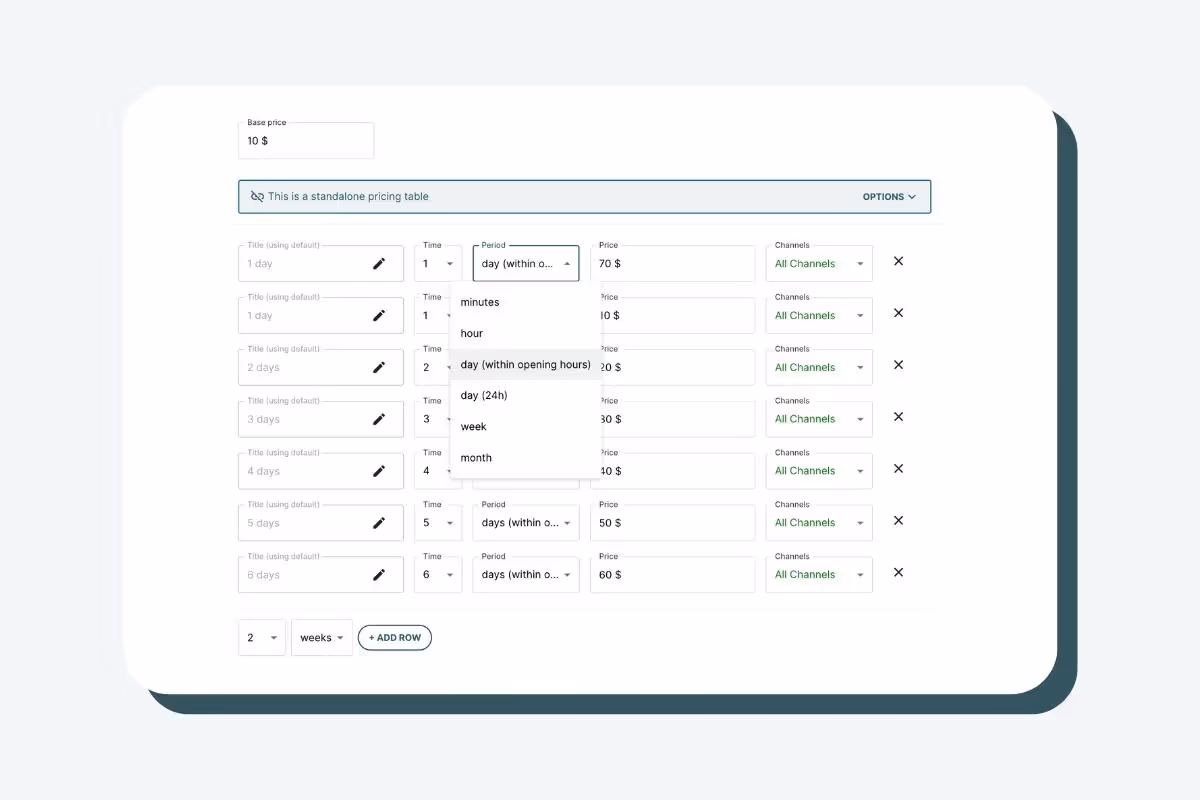Select day (within opening hours) option
Image resolution: width=1200 pixels, height=800 pixels.
point(526,364)
